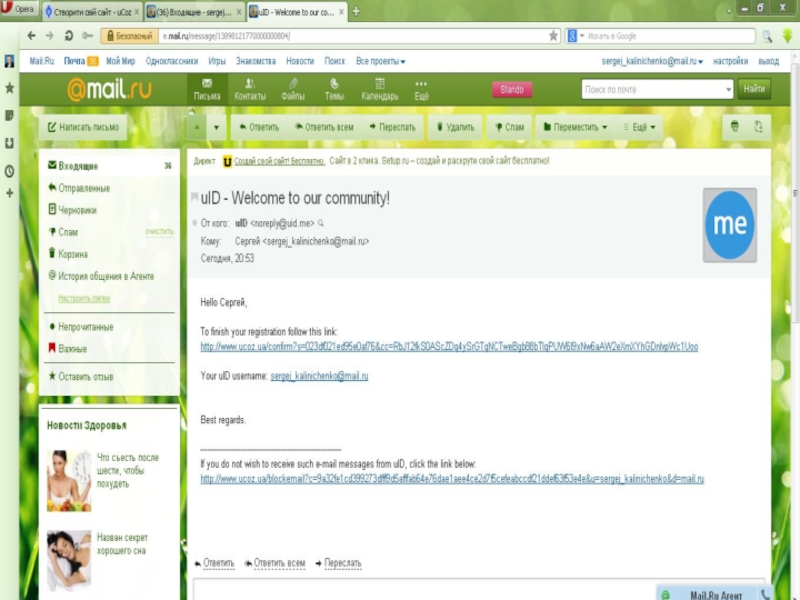
Task: Open the Opera menu button
Action: (x=18, y=9)
